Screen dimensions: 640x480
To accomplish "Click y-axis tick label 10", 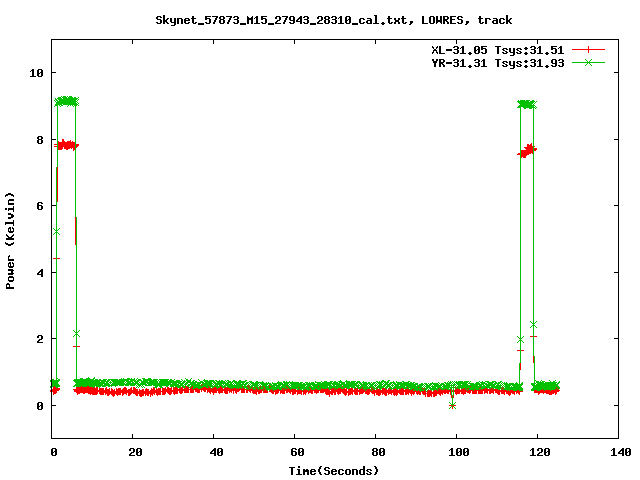I will coord(36,73).
